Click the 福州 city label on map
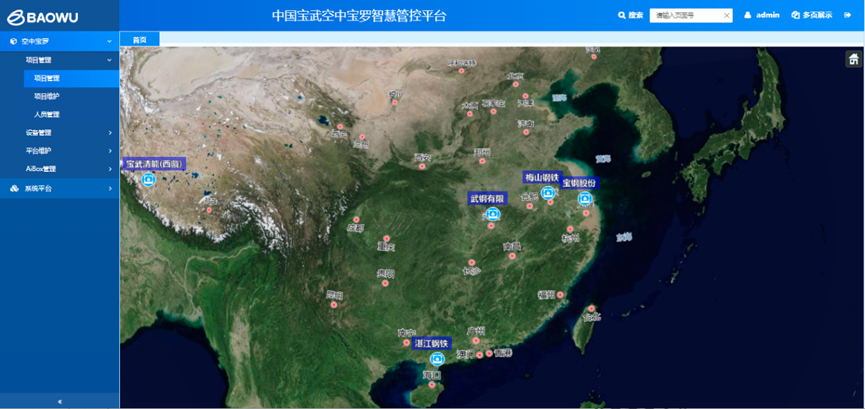The height and width of the screenshot is (409, 865). point(546,295)
